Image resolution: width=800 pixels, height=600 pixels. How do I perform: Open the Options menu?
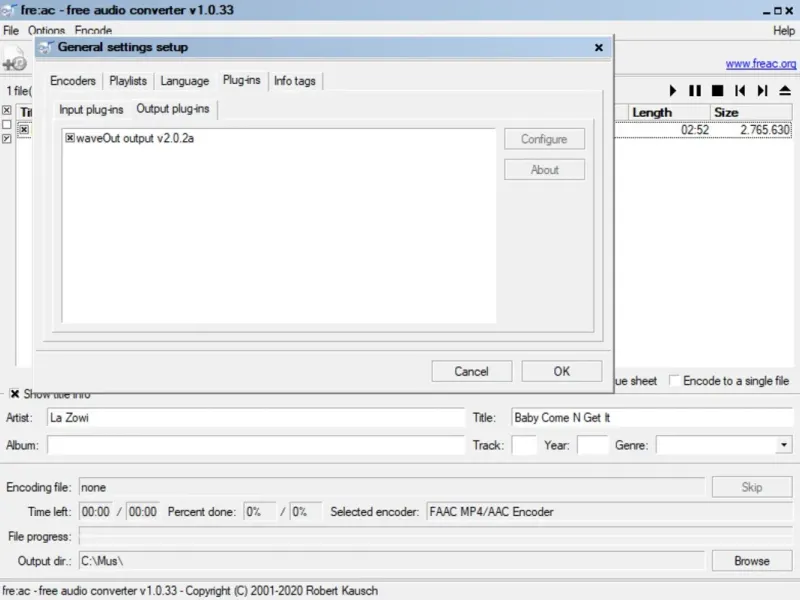46,31
